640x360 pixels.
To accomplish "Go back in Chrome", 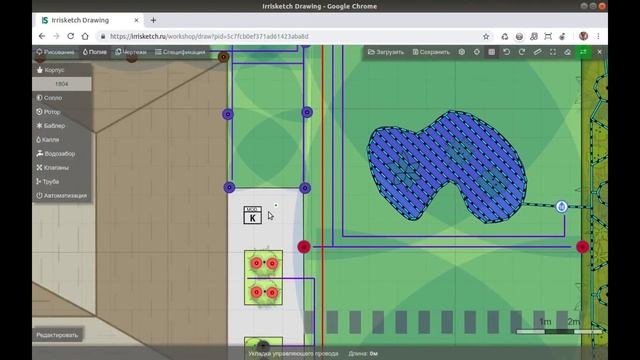I will [x=42, y=36].
